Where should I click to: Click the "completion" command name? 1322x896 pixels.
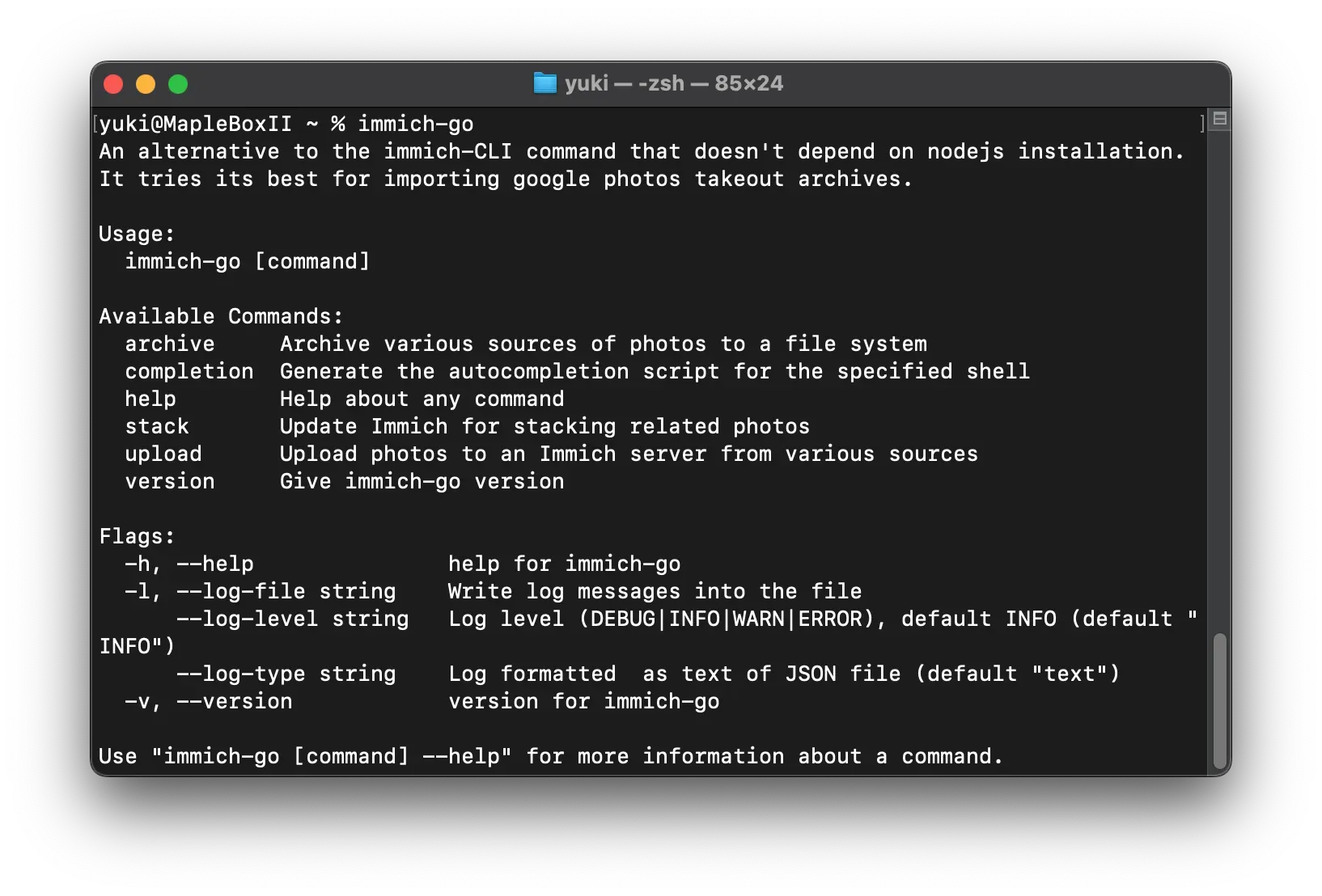point(189,371)
